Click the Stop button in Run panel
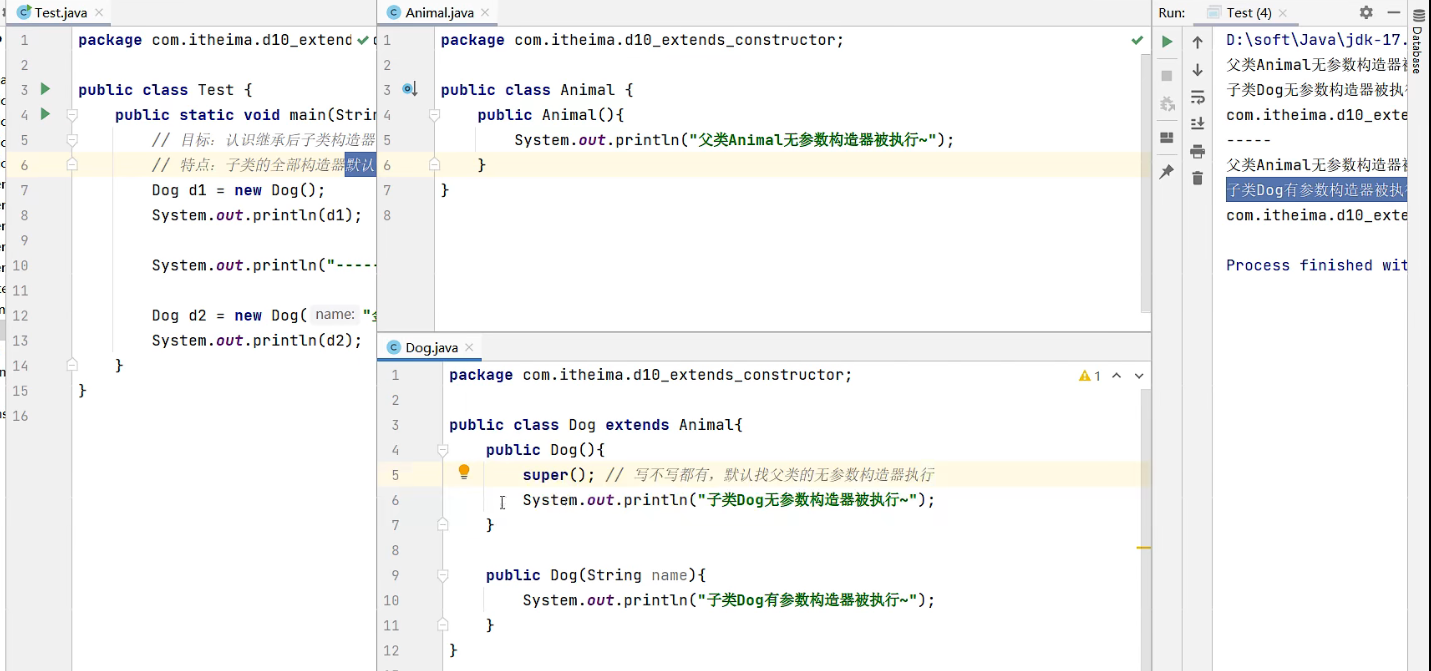Viewport: 1431px width, 671px height. [x=1166, y=76]
